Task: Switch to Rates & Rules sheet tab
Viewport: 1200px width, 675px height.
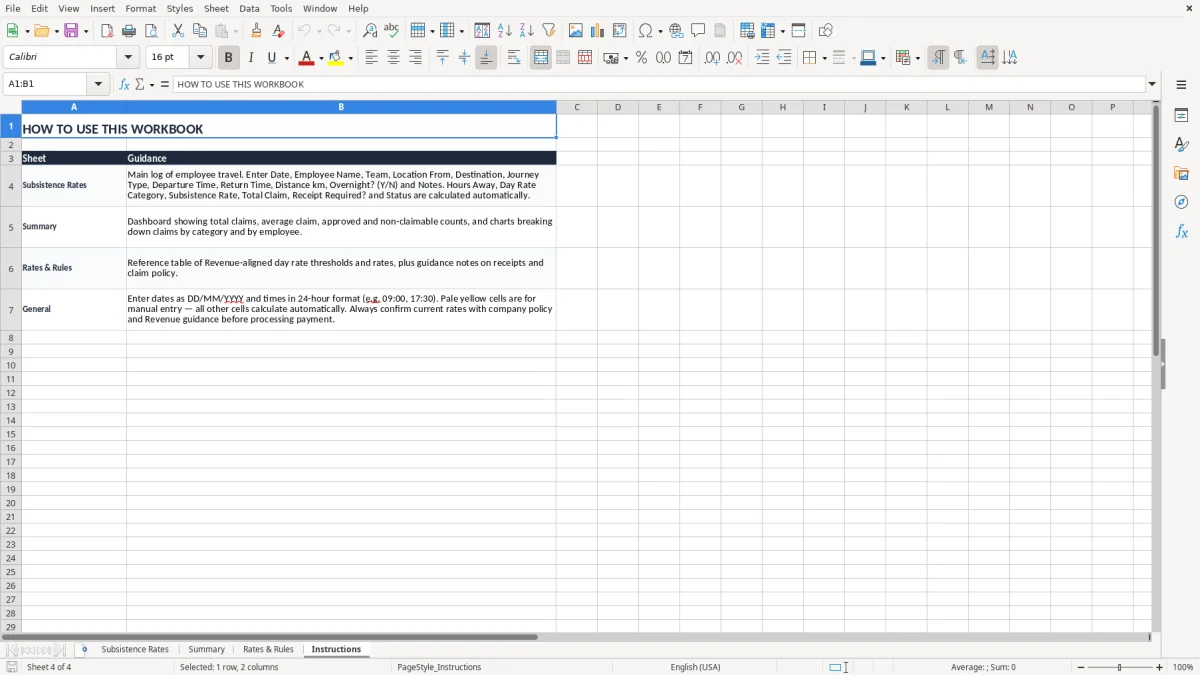Action: 269,650
